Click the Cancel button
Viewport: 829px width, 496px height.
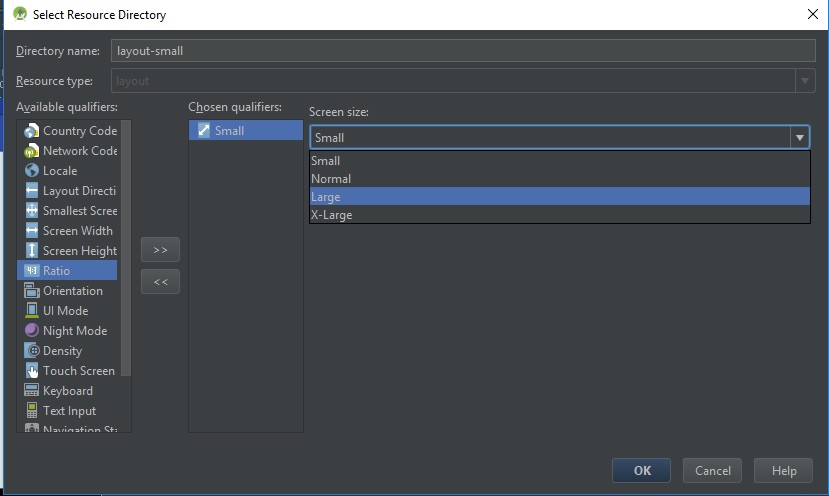713,470
